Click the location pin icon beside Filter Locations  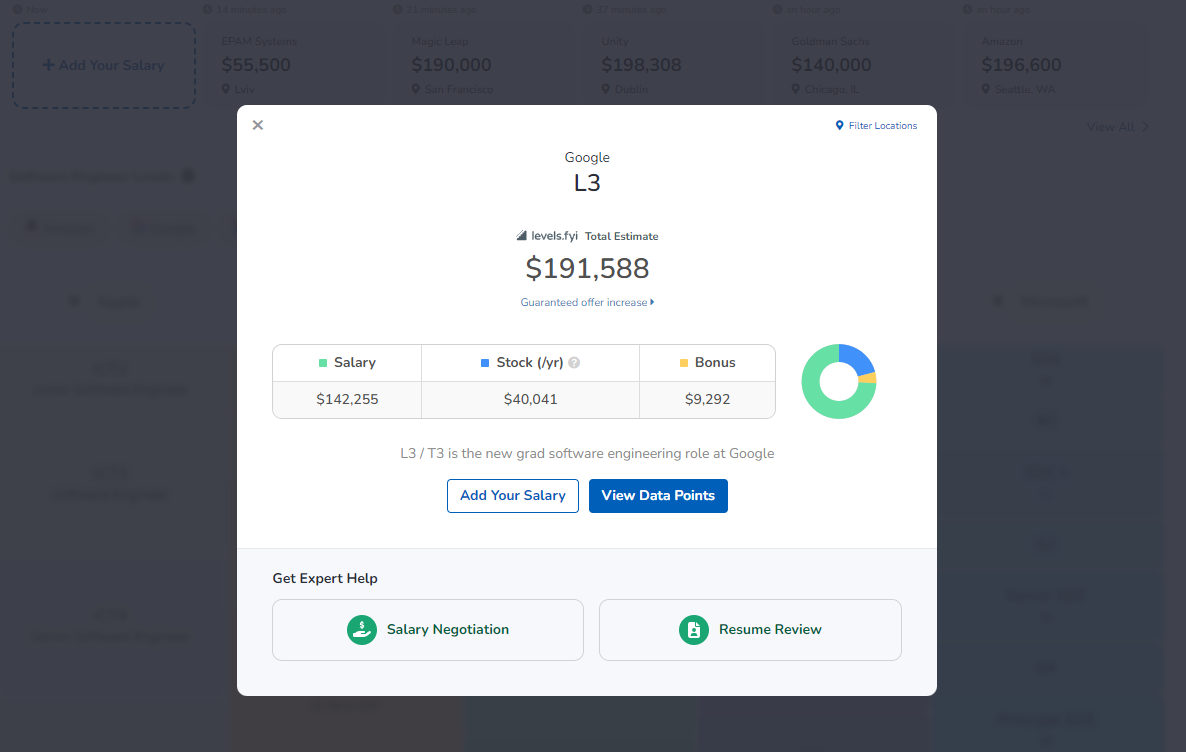click(x=839, y=126)
